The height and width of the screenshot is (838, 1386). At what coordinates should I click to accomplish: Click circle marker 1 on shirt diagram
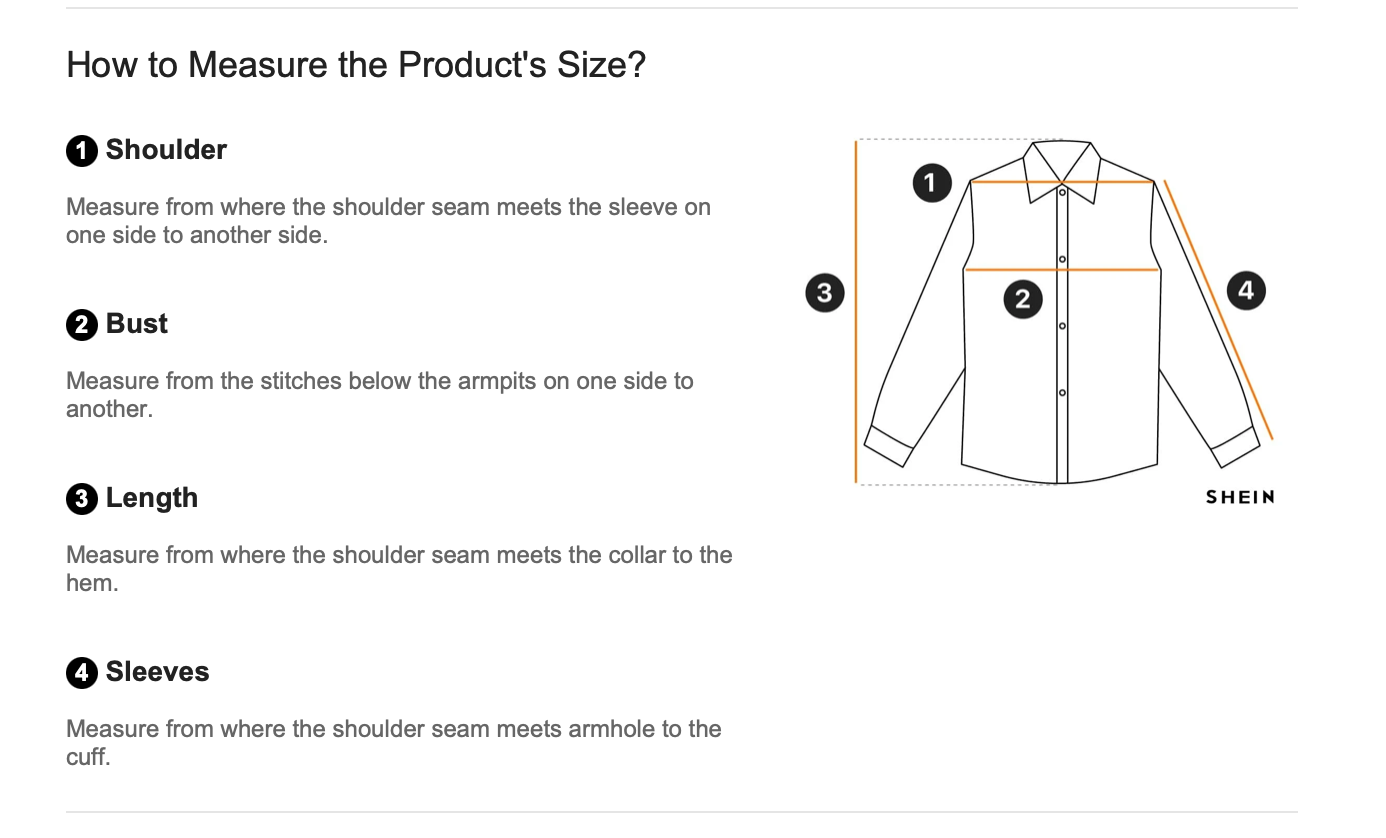[x=931, y=182]
